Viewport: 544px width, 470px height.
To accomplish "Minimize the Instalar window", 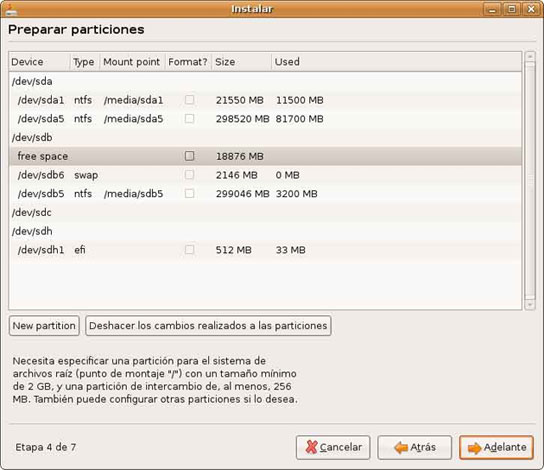I will 492,9.
